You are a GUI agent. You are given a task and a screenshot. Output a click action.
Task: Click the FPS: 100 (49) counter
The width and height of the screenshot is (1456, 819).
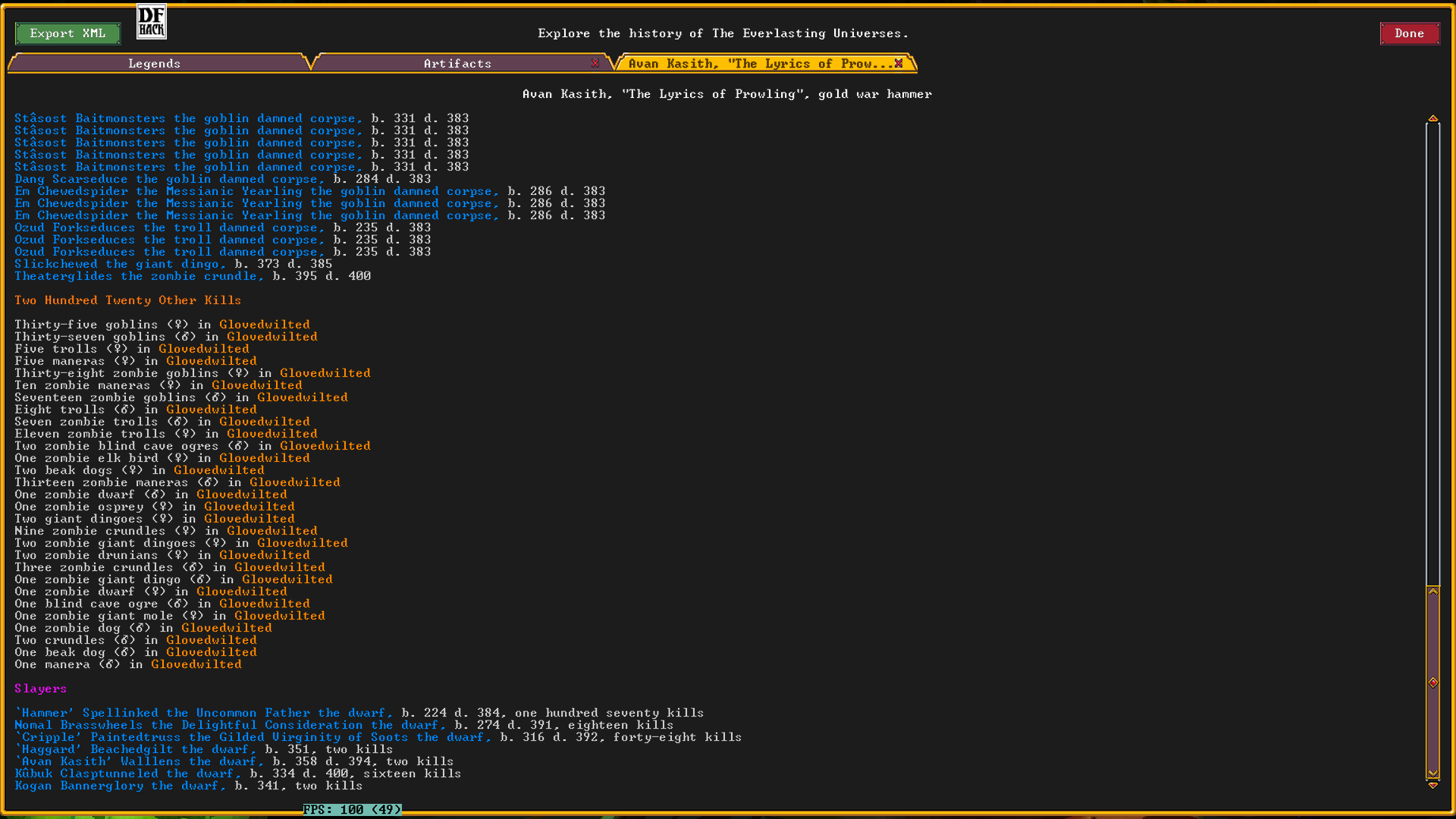tap(352, 810)
